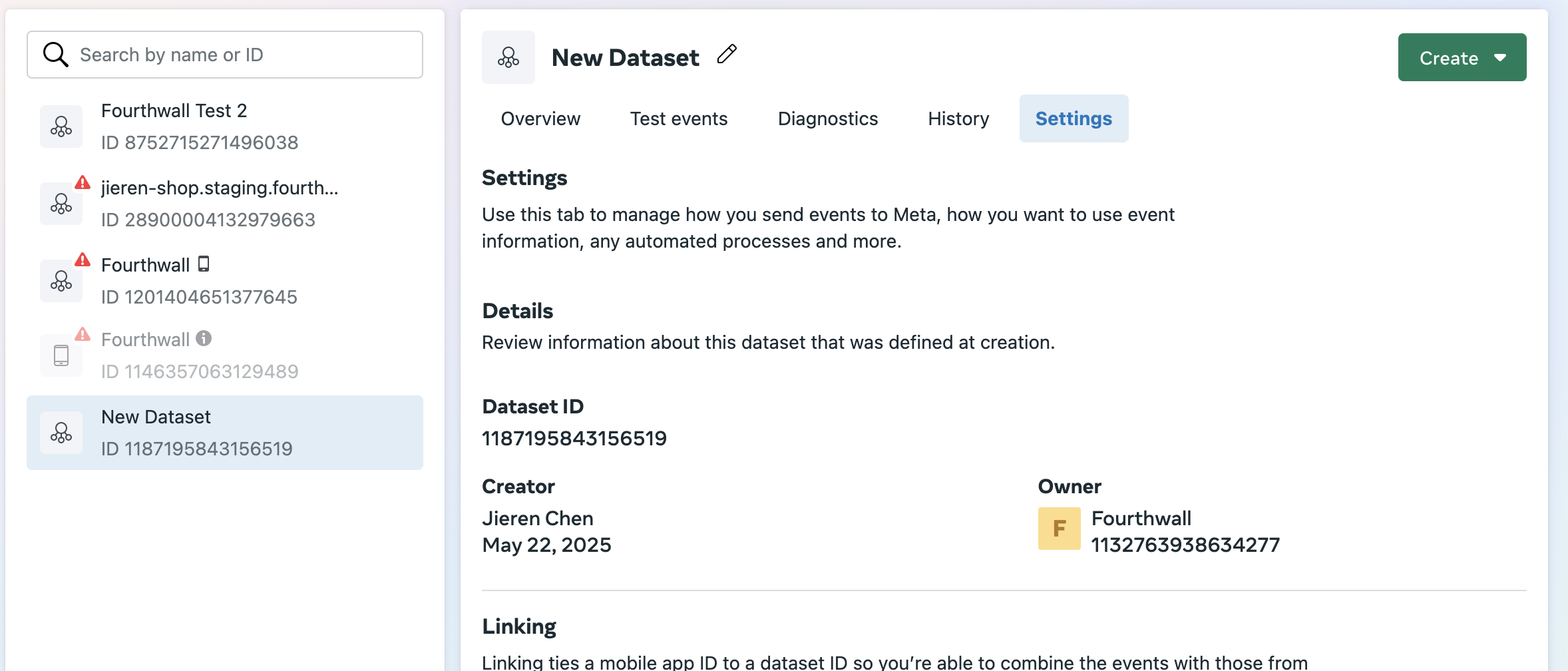The height and width of the screenshot is (671, 1568).
Task: Select Fourthwall dataset ID 1201404651377645
Action: coord(225,281)
